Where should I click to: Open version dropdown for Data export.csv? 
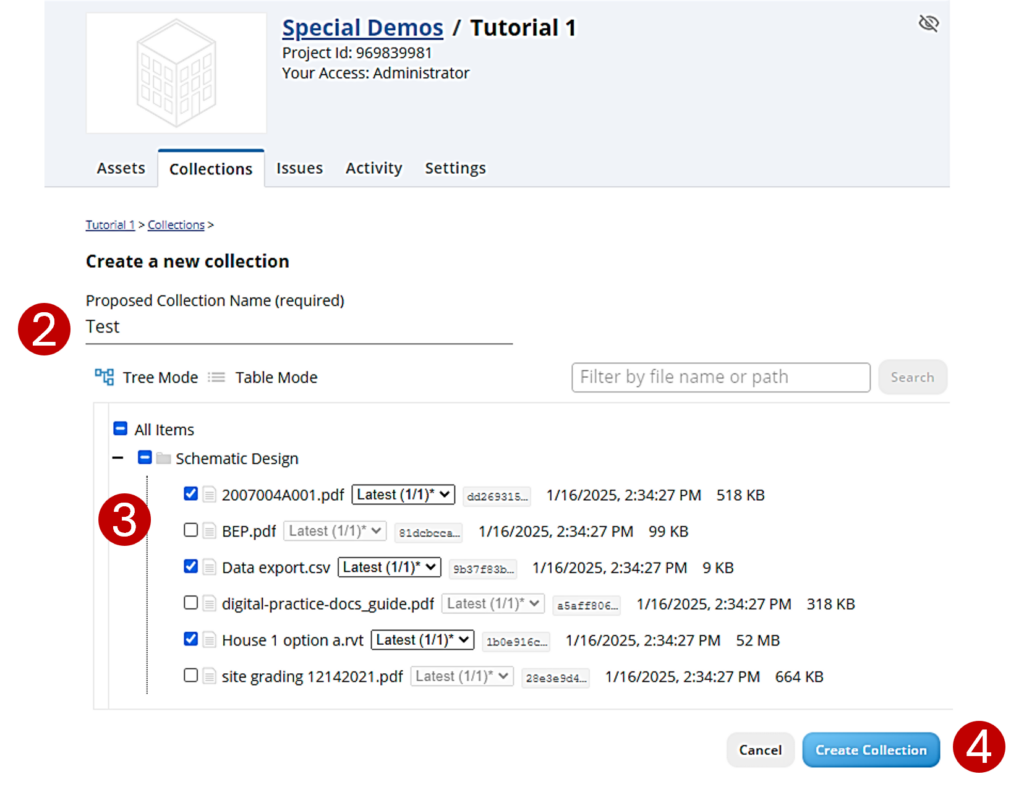coord(389,567)
